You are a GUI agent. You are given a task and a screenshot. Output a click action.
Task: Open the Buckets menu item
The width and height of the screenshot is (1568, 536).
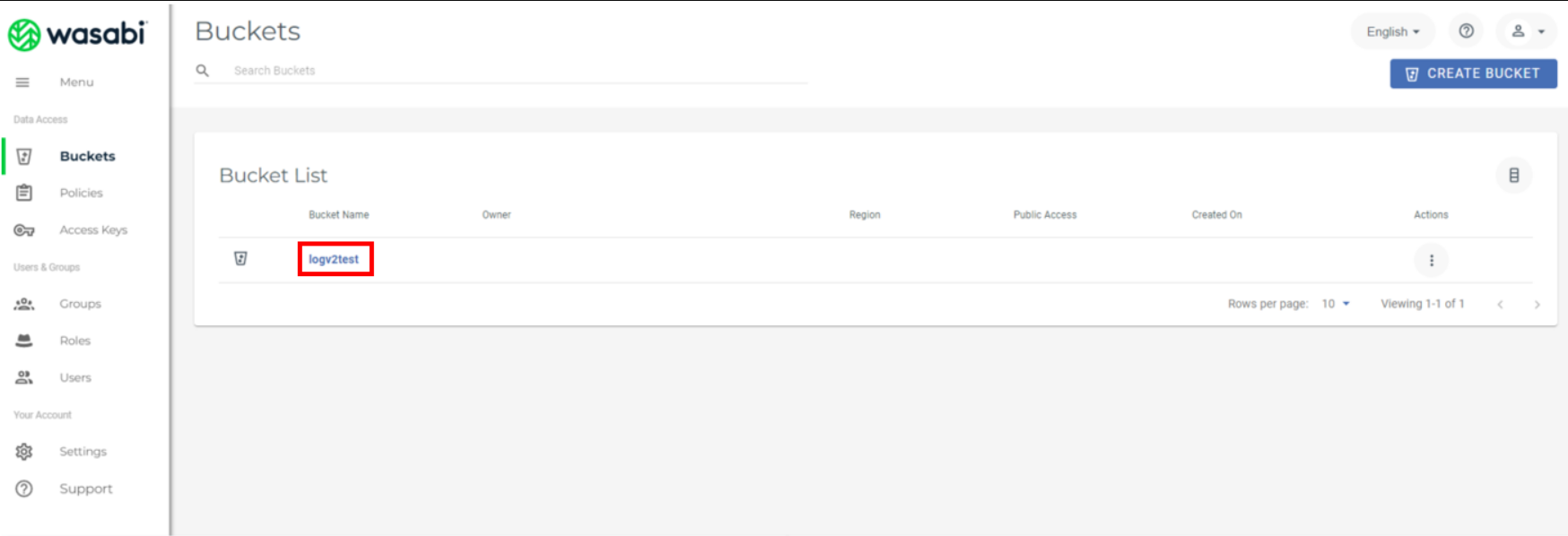point(87,156)
